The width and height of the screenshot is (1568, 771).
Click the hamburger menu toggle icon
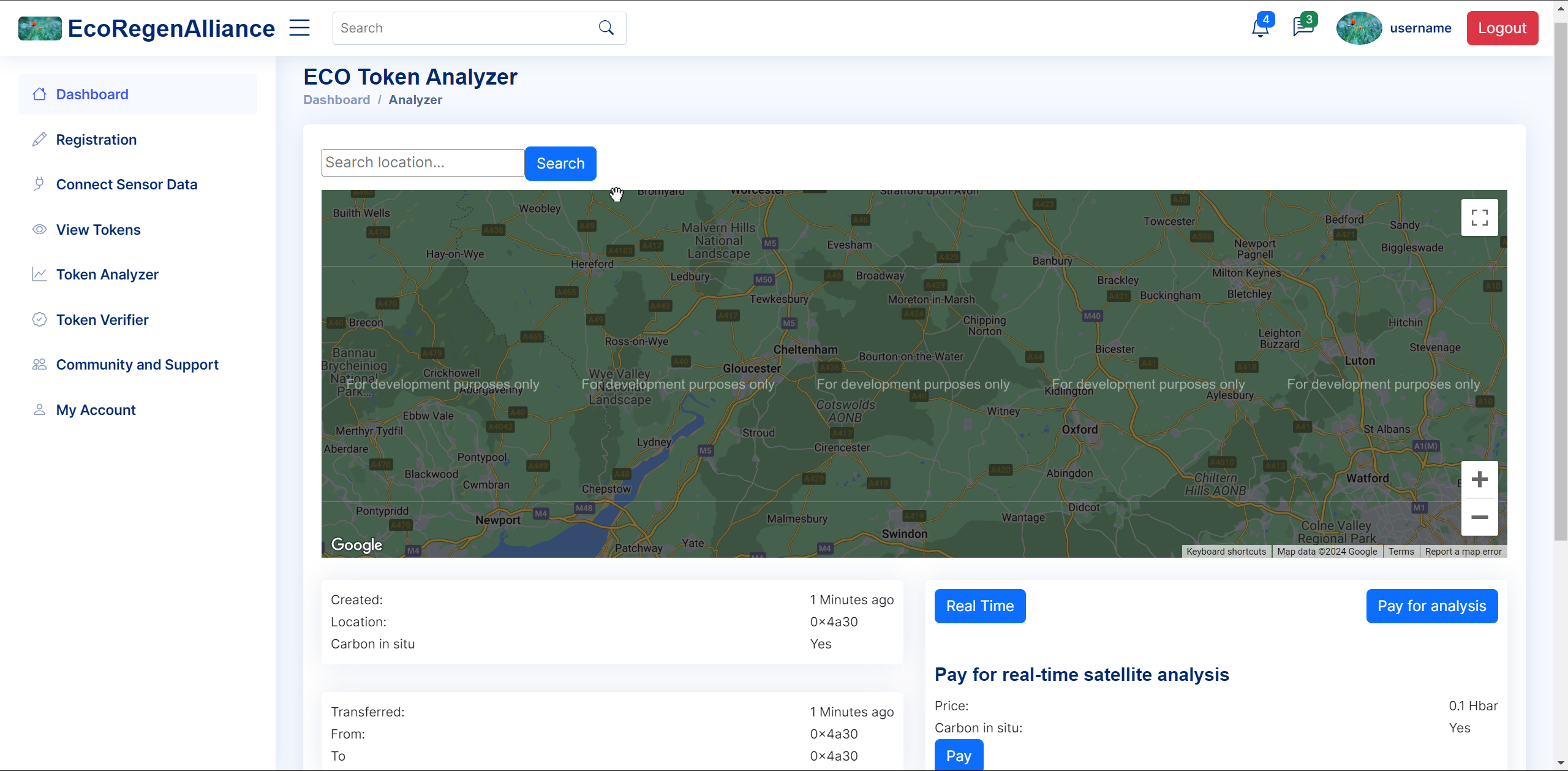pyautogui.click(x=300, y=28)
